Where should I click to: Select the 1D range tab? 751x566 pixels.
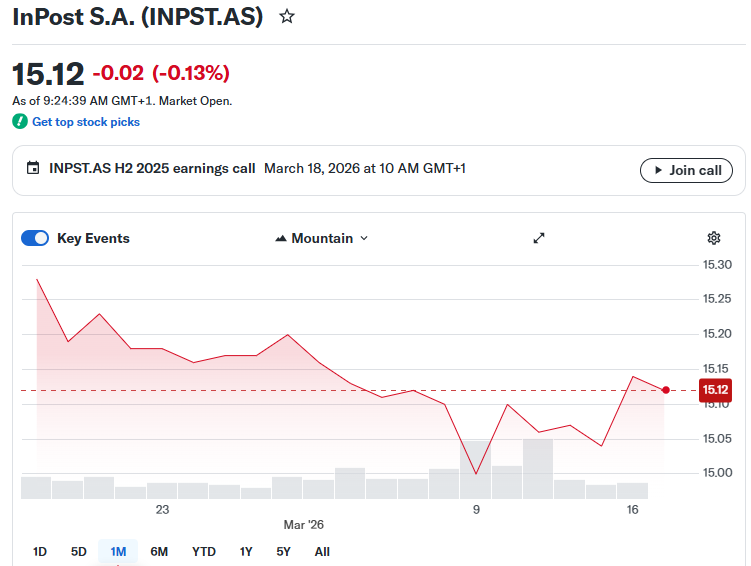click(x=40, y=552)
